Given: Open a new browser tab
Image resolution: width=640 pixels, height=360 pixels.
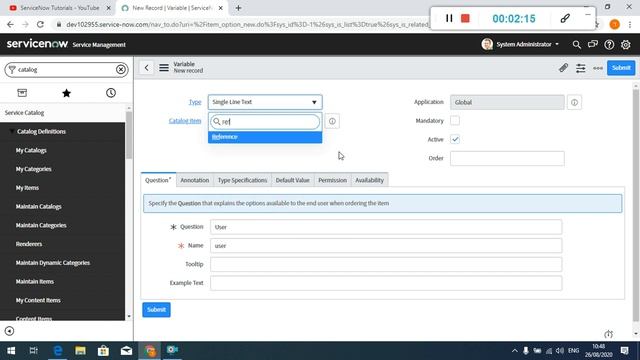Looking at the screenshot, I should [238, 8].
